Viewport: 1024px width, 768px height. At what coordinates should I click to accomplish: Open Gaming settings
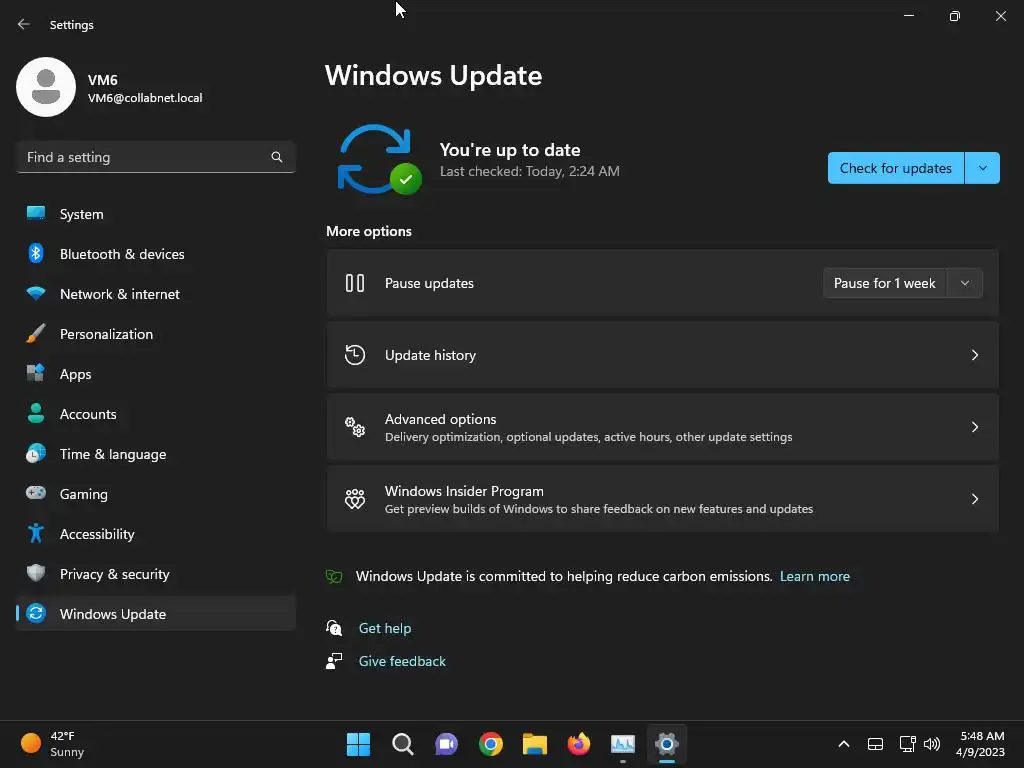tap(155, 494)
